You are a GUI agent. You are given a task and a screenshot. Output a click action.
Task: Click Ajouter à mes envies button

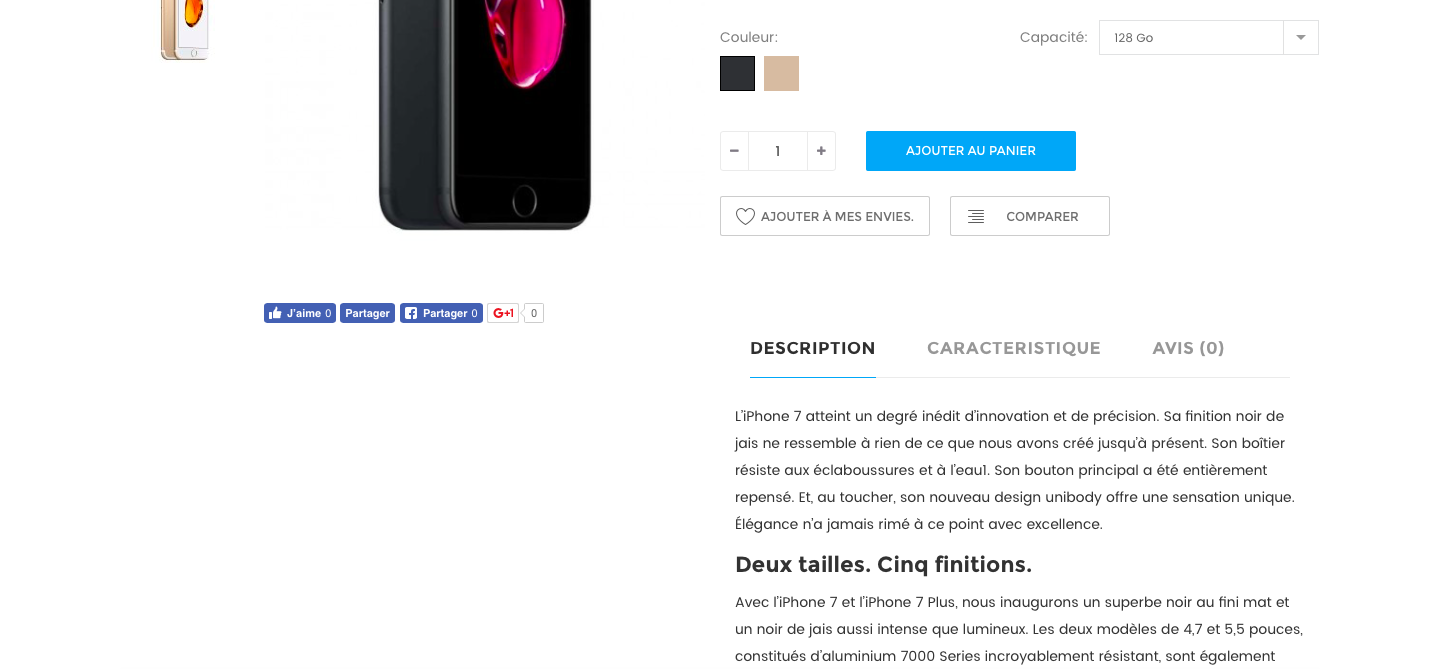tap(825, 216)
